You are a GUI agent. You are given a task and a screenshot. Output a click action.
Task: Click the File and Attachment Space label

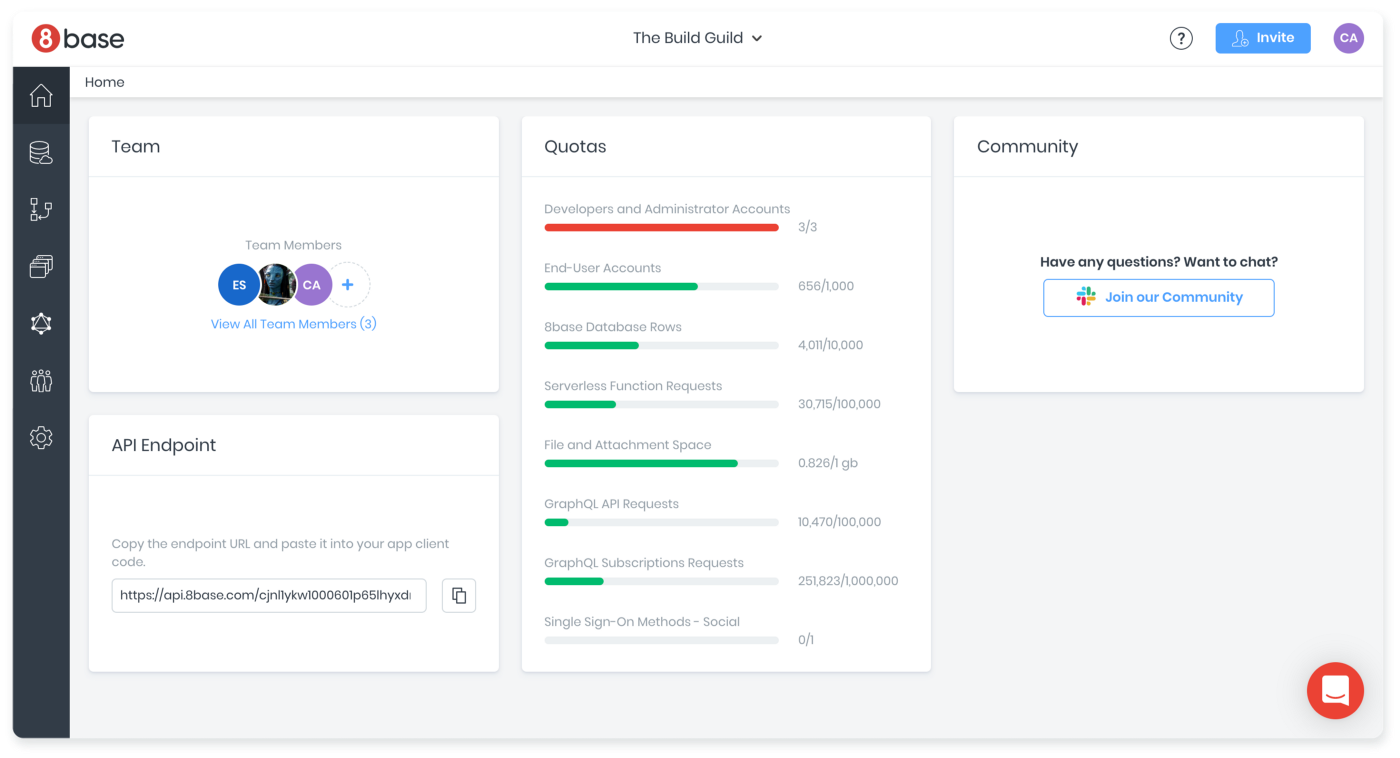pos(628,445)
